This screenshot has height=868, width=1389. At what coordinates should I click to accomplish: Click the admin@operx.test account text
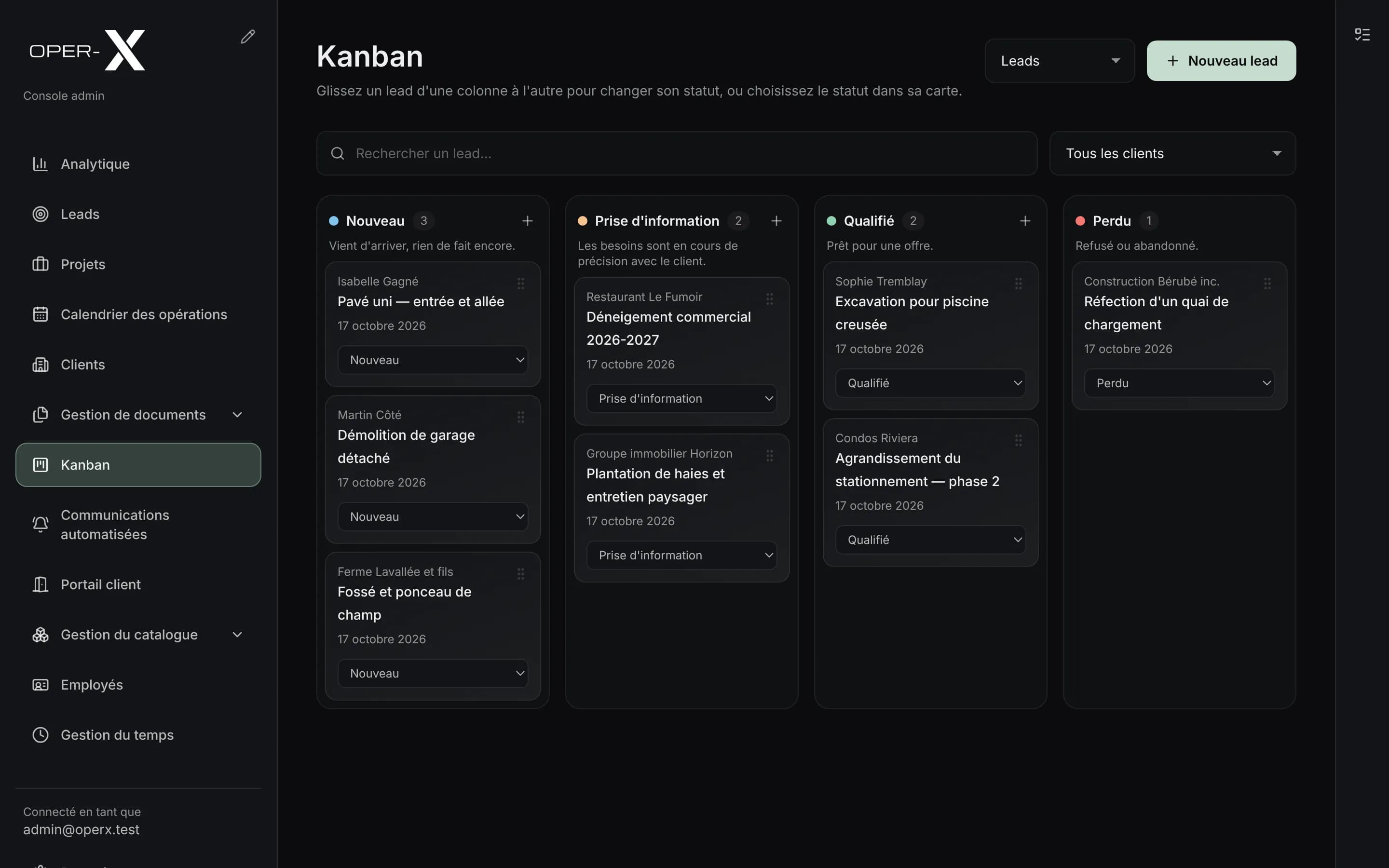point(81,829)
